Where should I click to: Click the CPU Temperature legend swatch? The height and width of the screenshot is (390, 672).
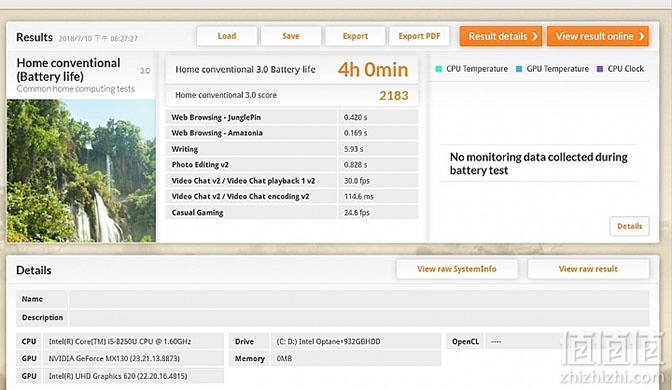click(x=438, y=69)
